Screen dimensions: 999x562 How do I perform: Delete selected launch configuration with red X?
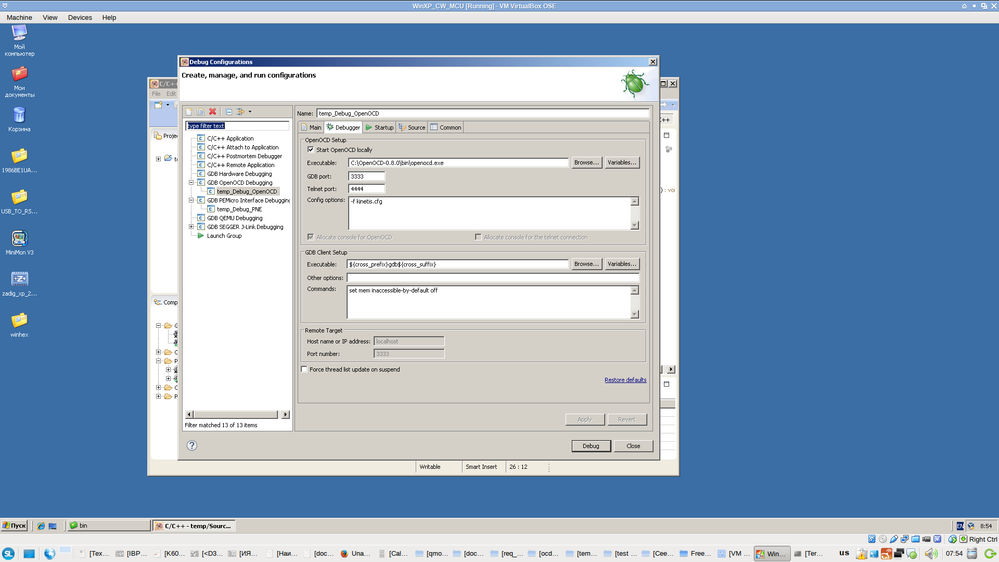click(213, 112)
